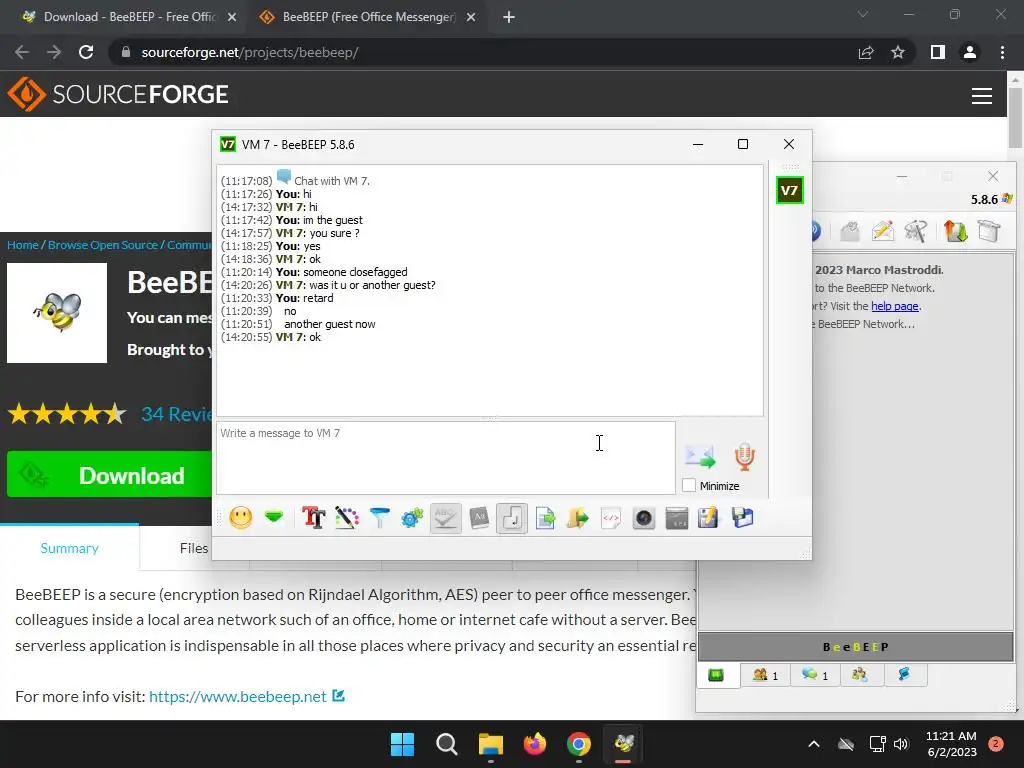Click file transfer arrows icon in main window
Image resolution: width=1024 pixels, height=768 pixels.
[x=955, y=231]
